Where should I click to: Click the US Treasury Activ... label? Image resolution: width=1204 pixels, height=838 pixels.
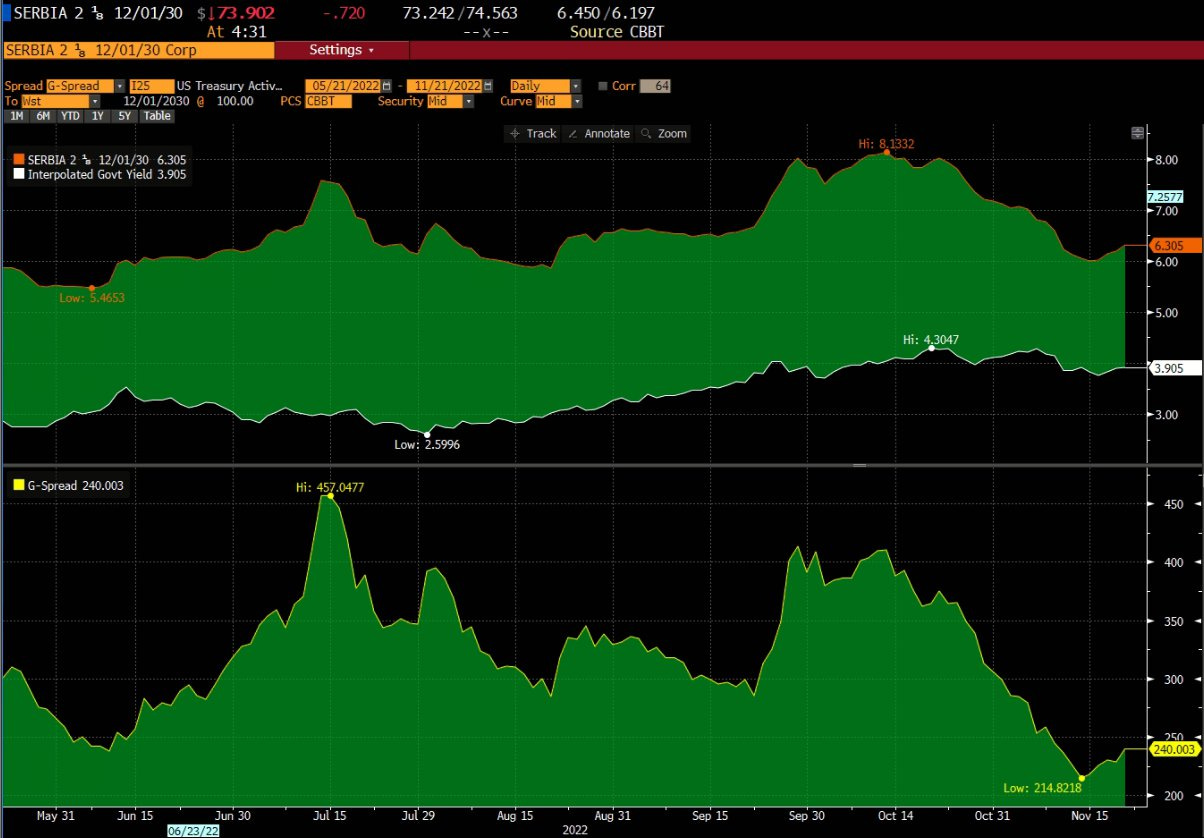point(230,86)
